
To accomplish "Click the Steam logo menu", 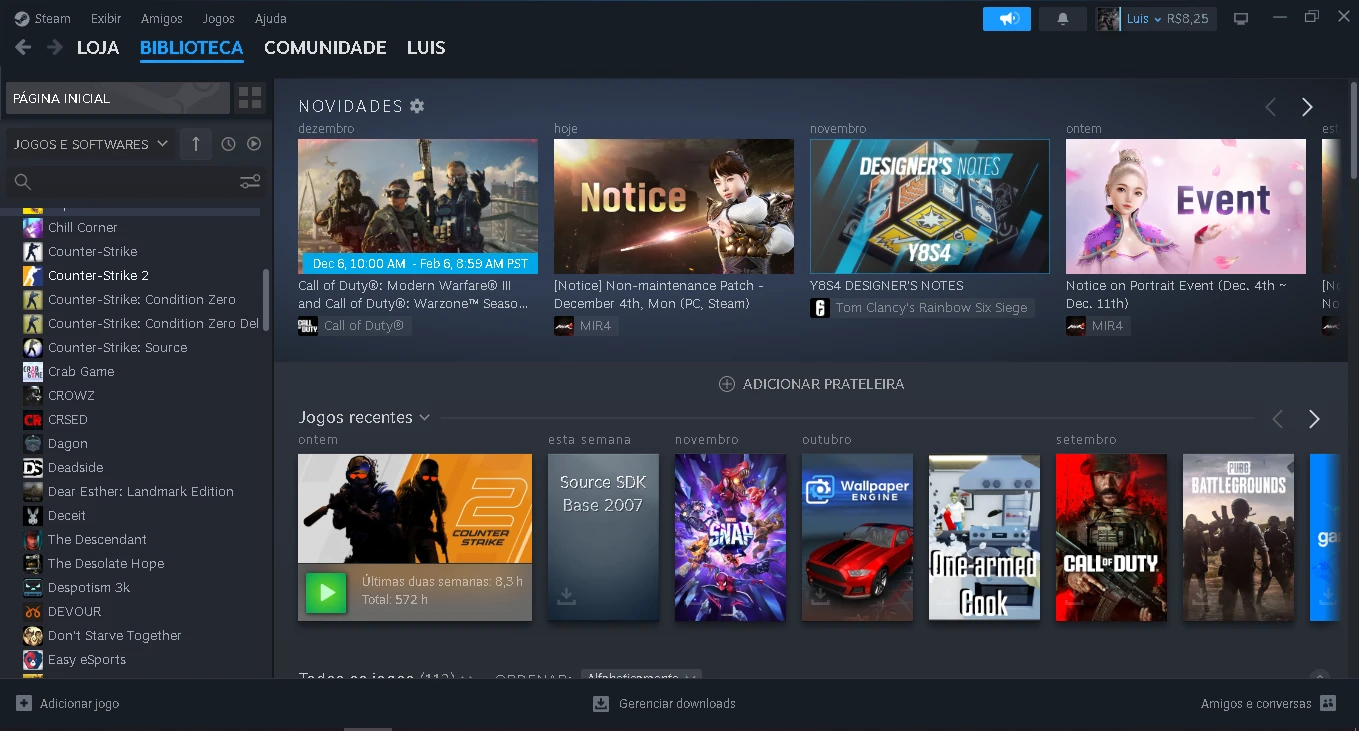I will (21, 18).
